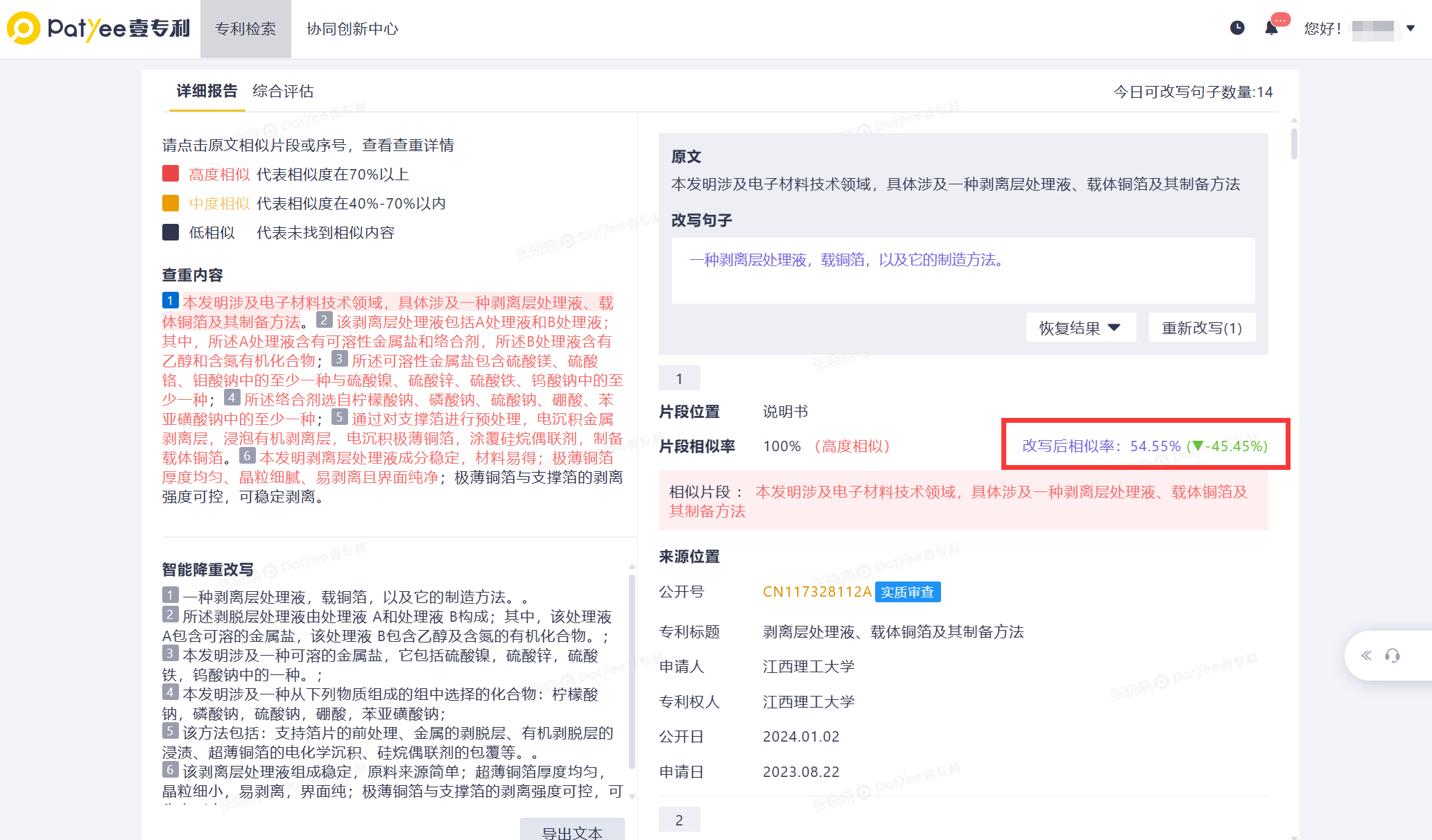
Task: Click the result index 1 badge
Action: [680, 378]
